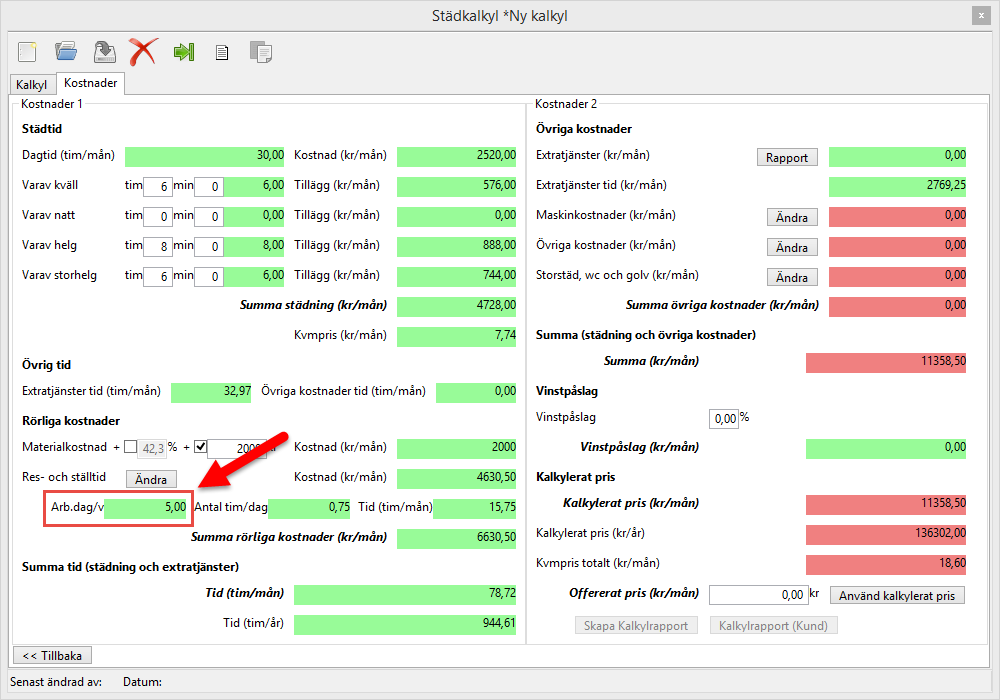Open a saved kalkyl via folder icon

[x=66, y=51]
